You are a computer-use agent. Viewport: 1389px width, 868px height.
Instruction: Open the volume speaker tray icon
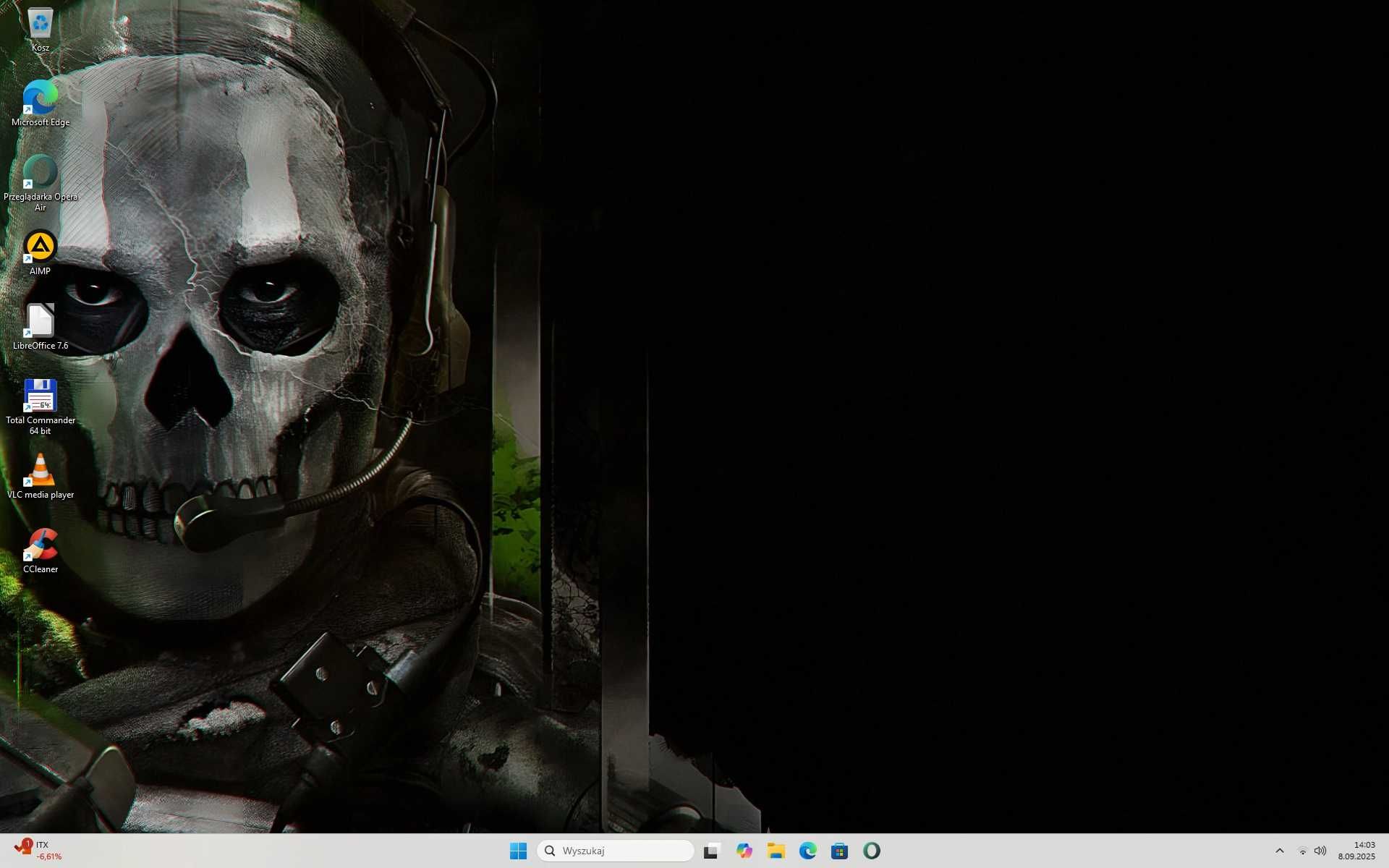click(x=1320, y=851)
